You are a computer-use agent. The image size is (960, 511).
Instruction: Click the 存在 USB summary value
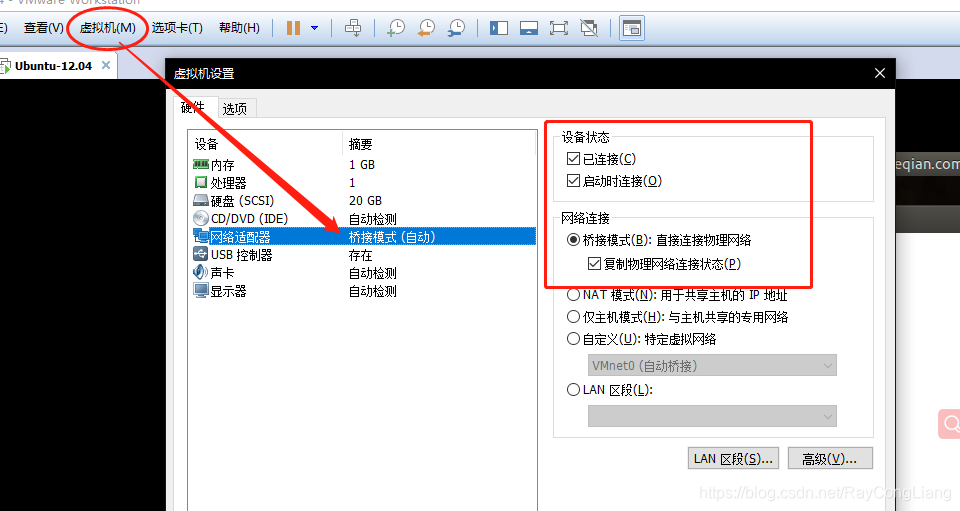[x=361, y=255]
